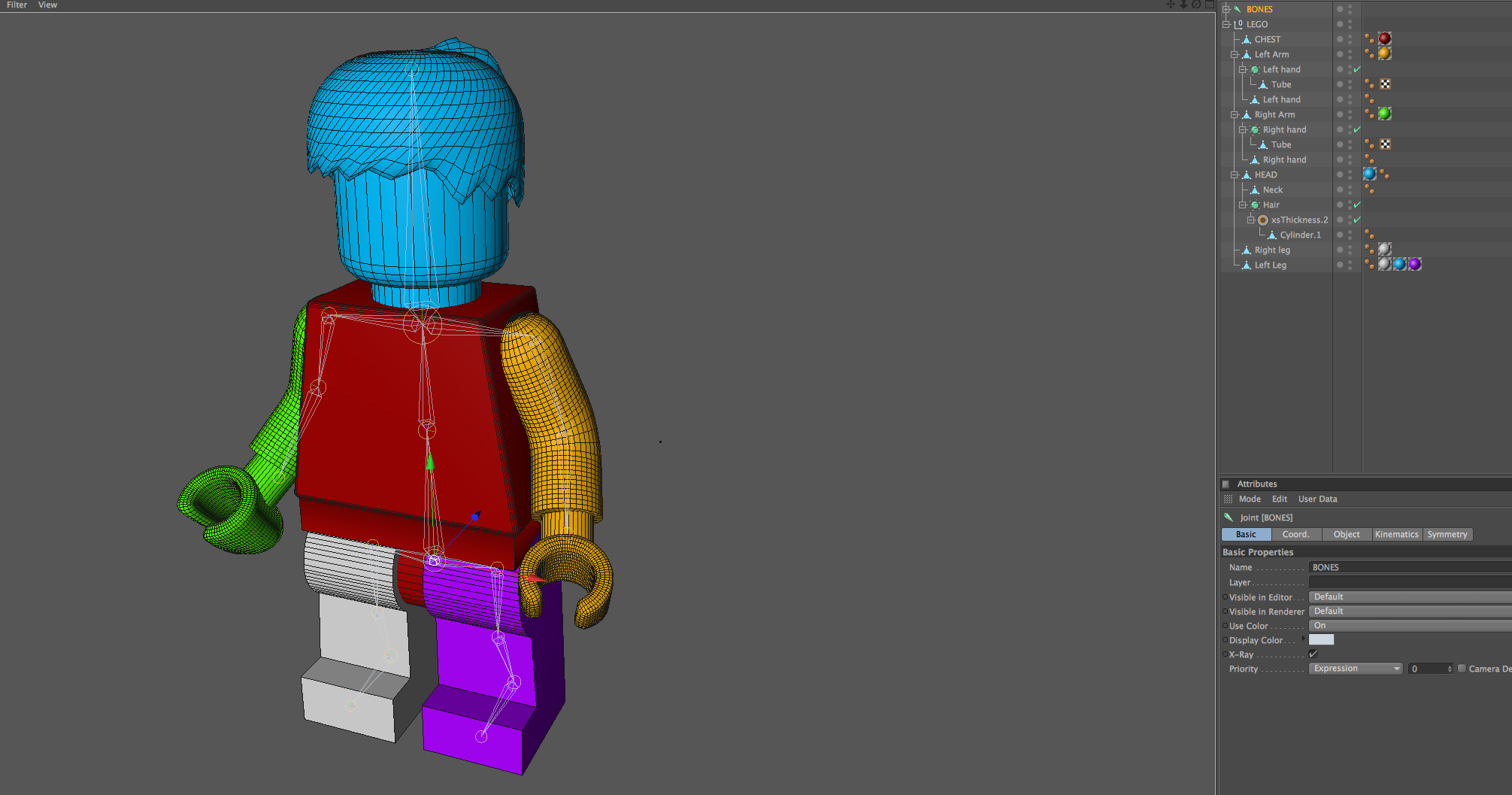The width and height of the screenshot is (1512, 795).
Task: Open the Attributes Mode menu
Action: click(1250, 499)
